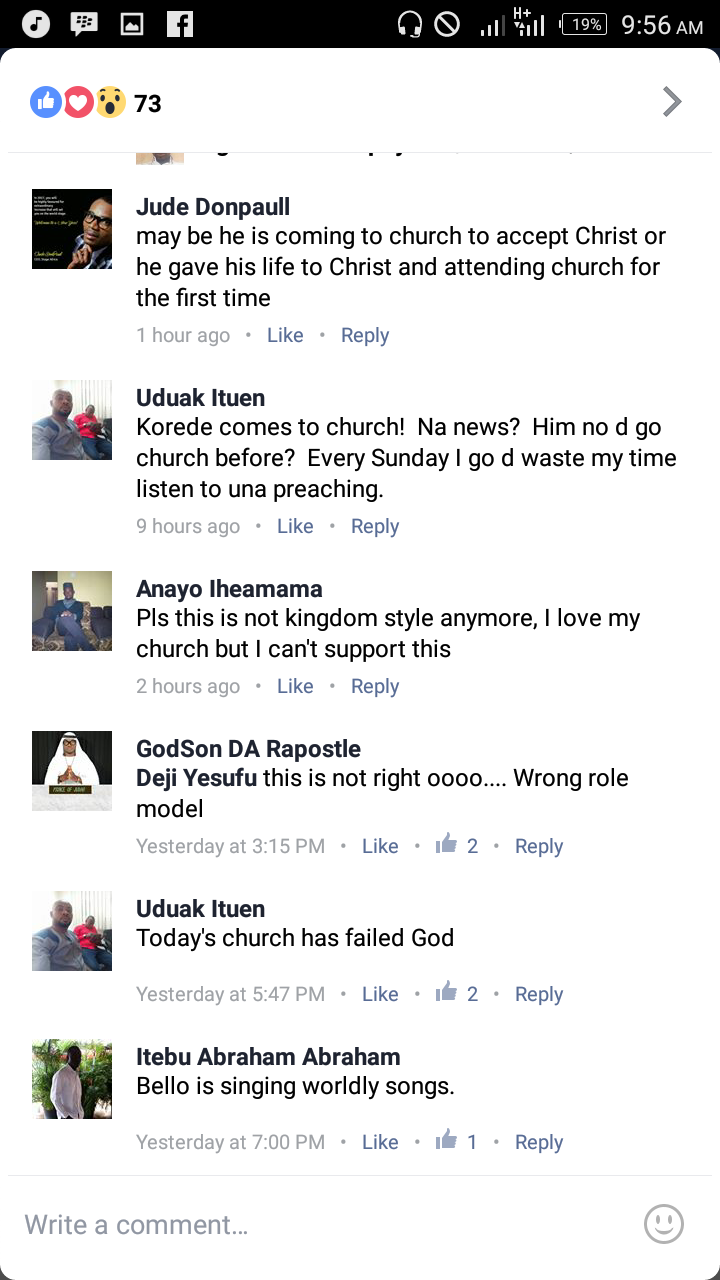Image resolution: width=720 pixels, height=1280 pixels.
Task: Like the "Korede comes to church" comment
Action: click(x=295, y=527)
